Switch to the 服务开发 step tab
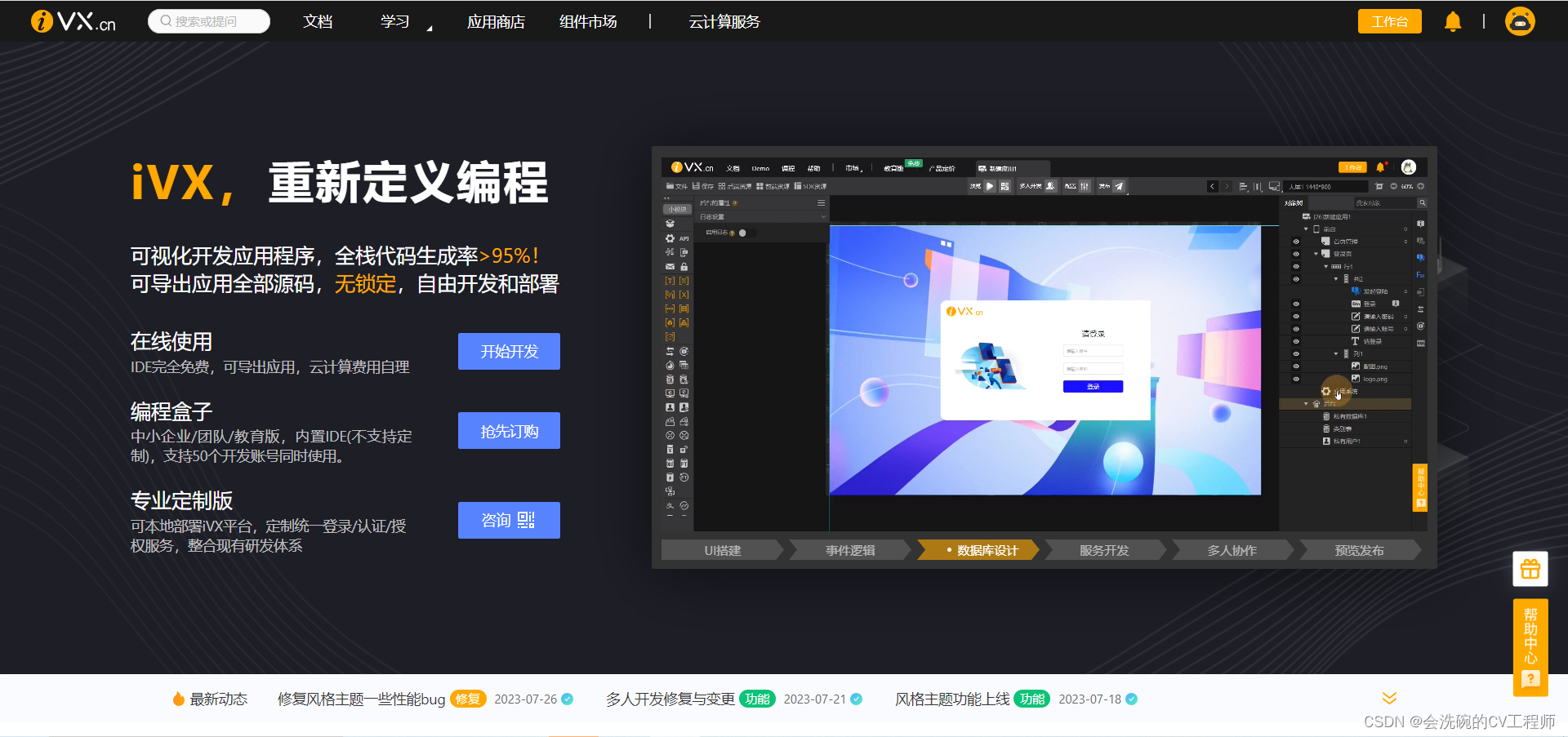 click(x=1104, y=550)
